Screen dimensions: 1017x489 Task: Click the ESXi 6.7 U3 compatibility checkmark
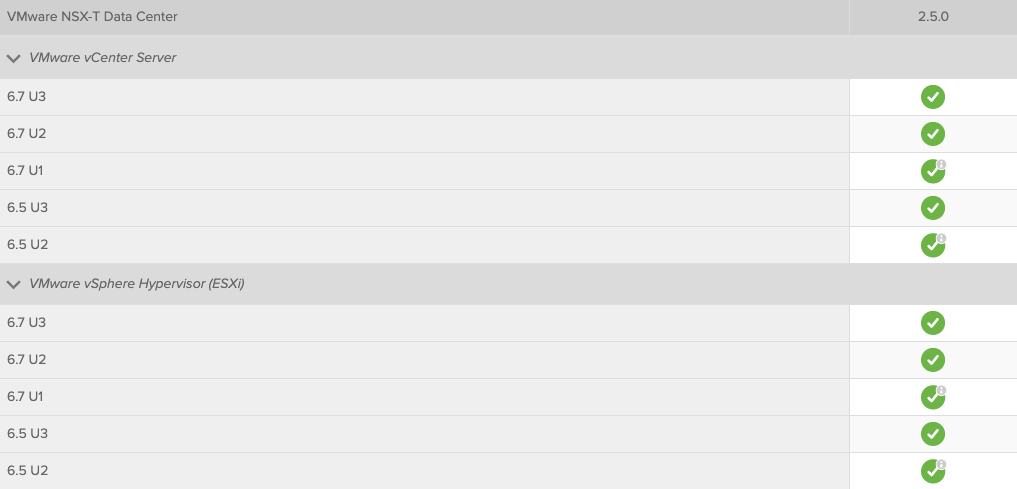point(932,322)
